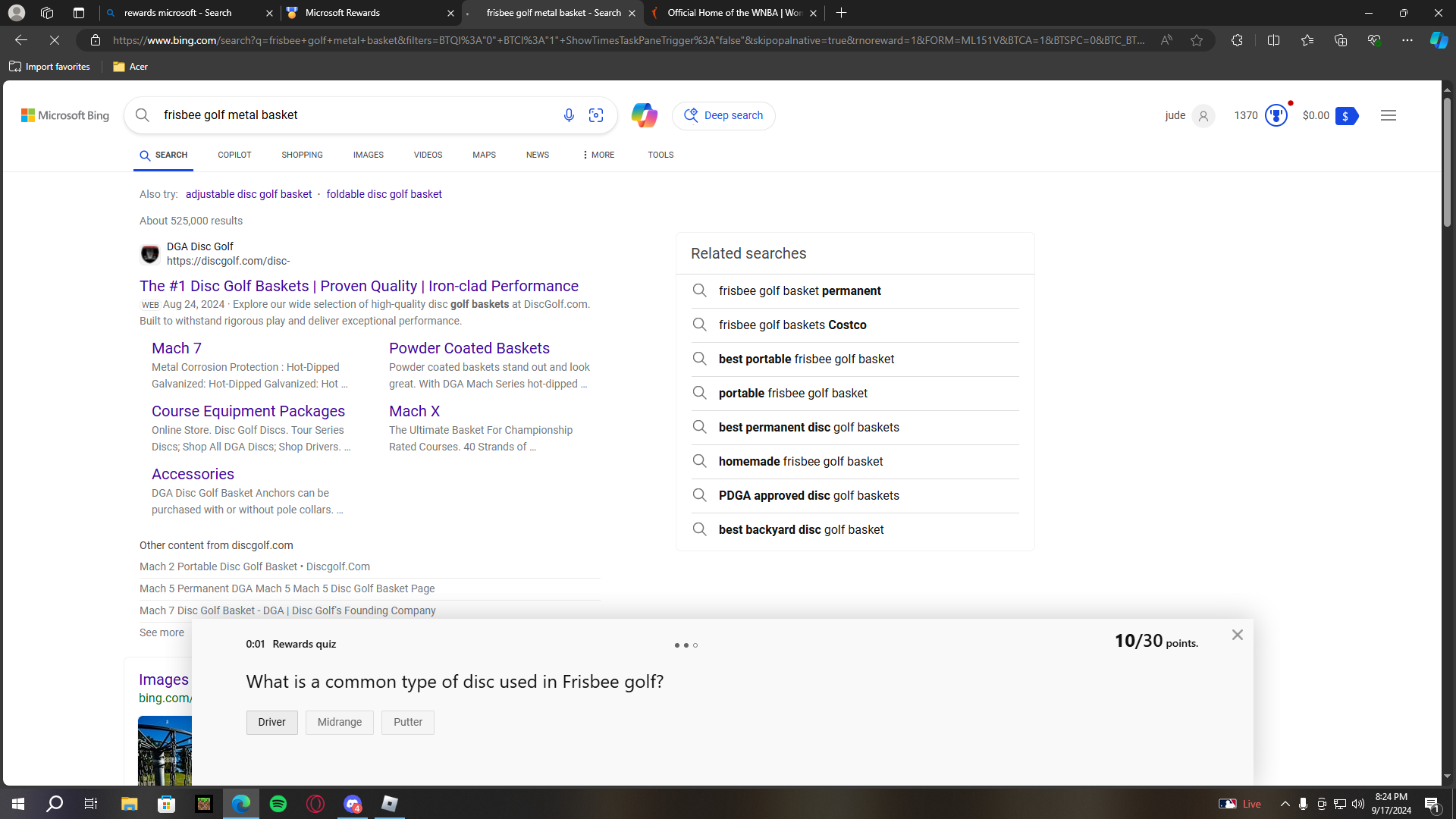
Task: Click the microphone voice search icon
Action: coord(569,115)
